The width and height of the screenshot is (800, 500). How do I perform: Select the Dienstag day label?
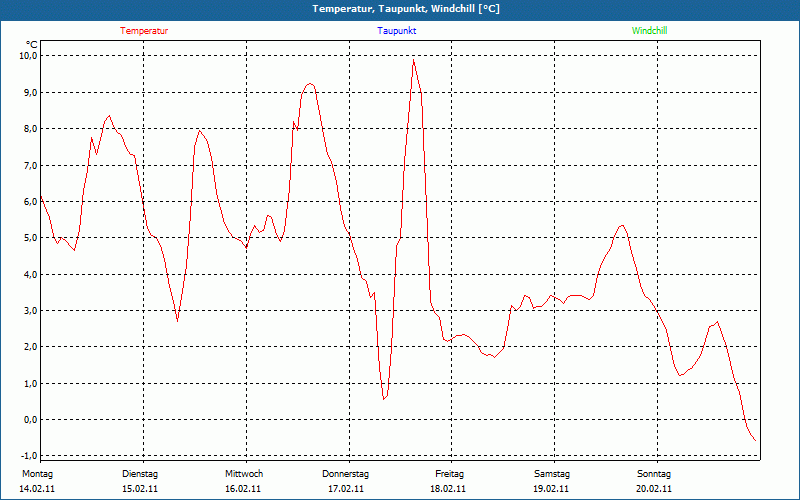[x=140, y=474]
